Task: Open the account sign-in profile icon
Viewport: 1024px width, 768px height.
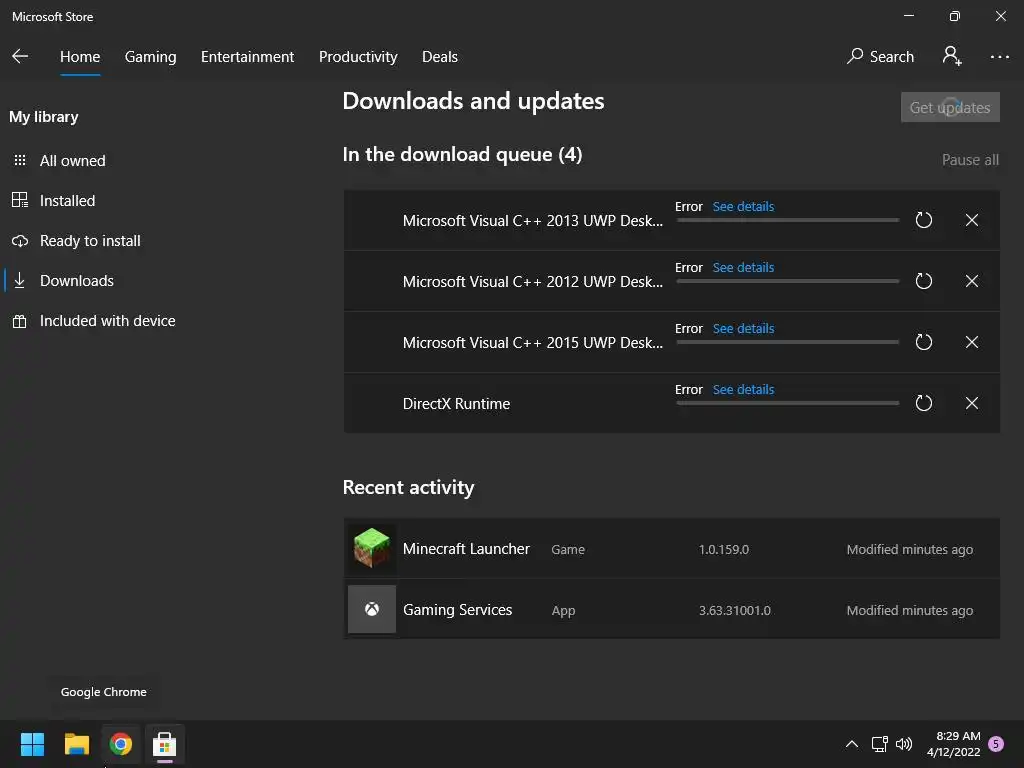Action: click(x=952, y=56)
